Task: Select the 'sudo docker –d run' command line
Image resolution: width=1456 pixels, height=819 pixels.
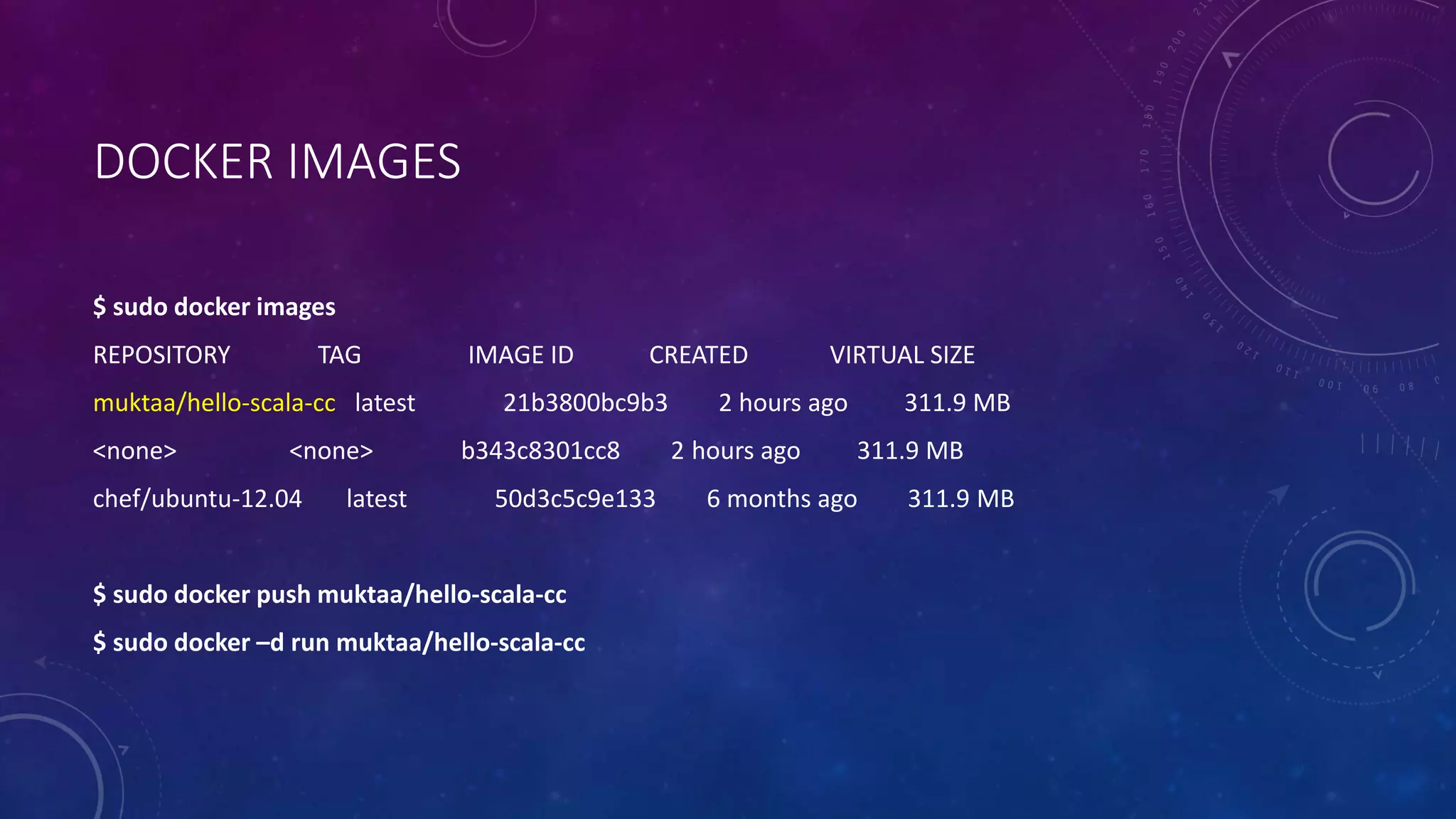Action: [339, 643]
